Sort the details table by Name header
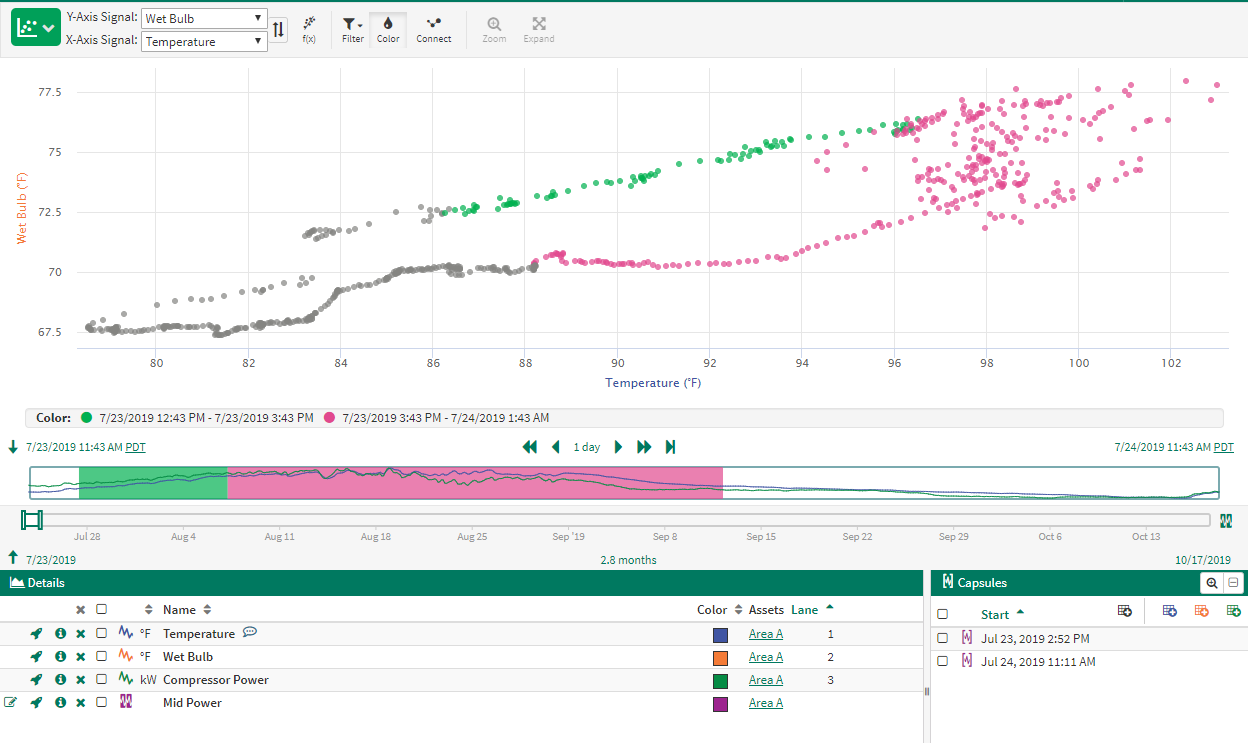 coord(180,609)
